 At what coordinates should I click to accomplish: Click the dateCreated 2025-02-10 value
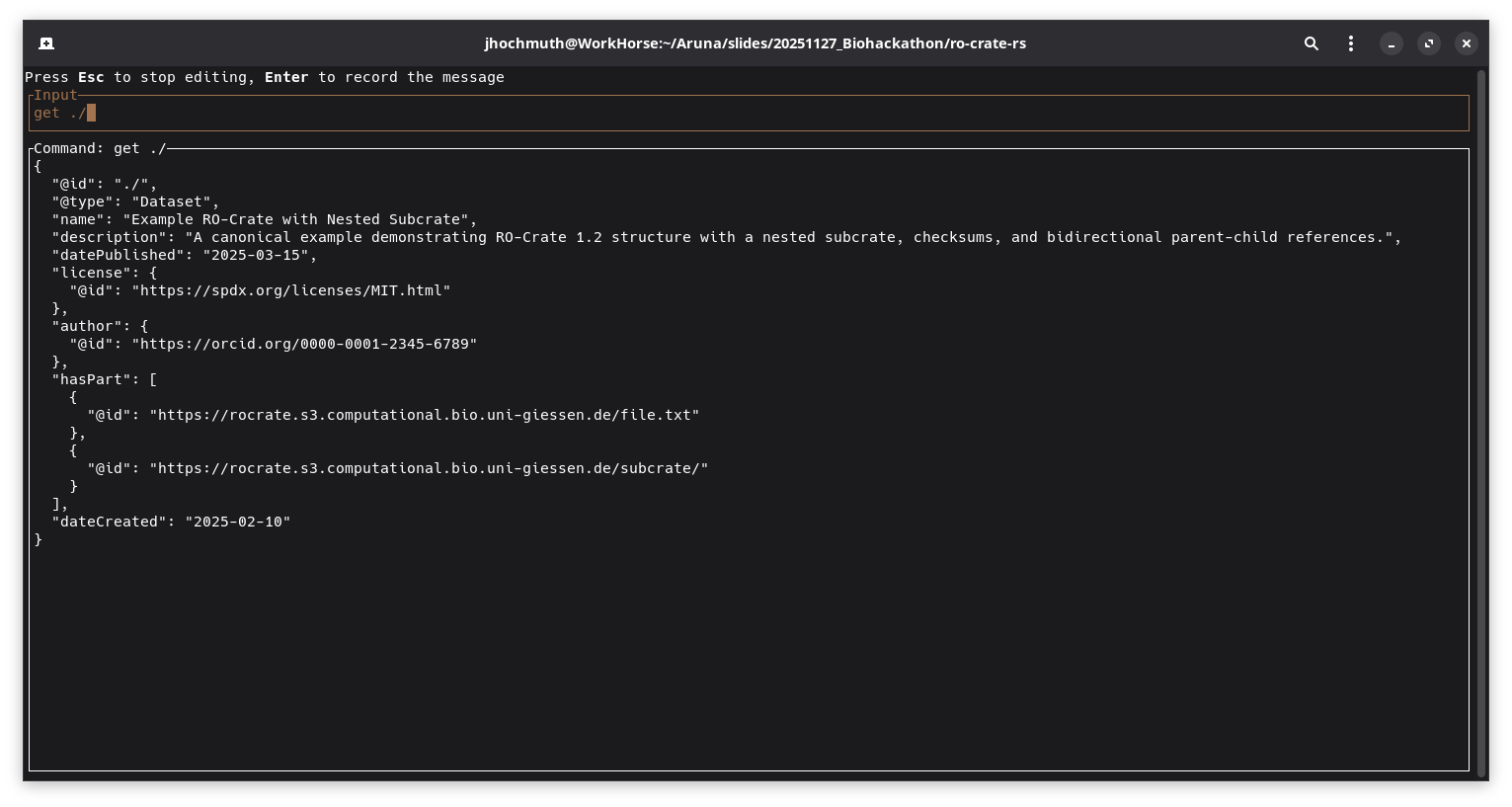(241, 522)
